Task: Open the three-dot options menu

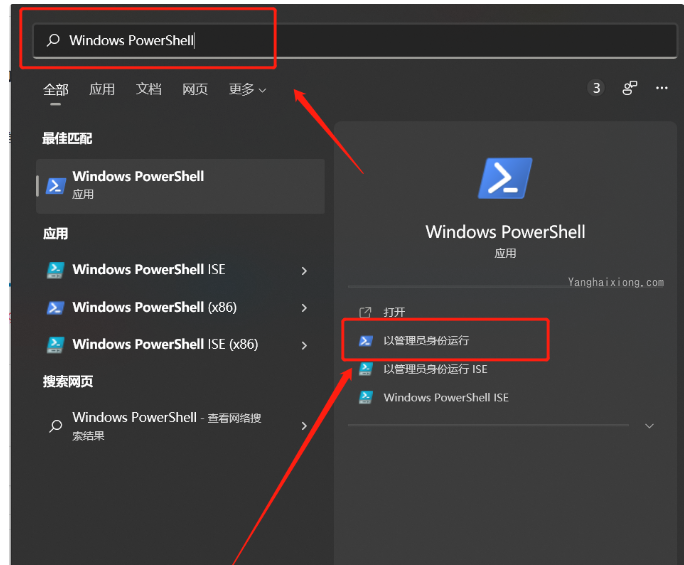Action: (661, 88)
